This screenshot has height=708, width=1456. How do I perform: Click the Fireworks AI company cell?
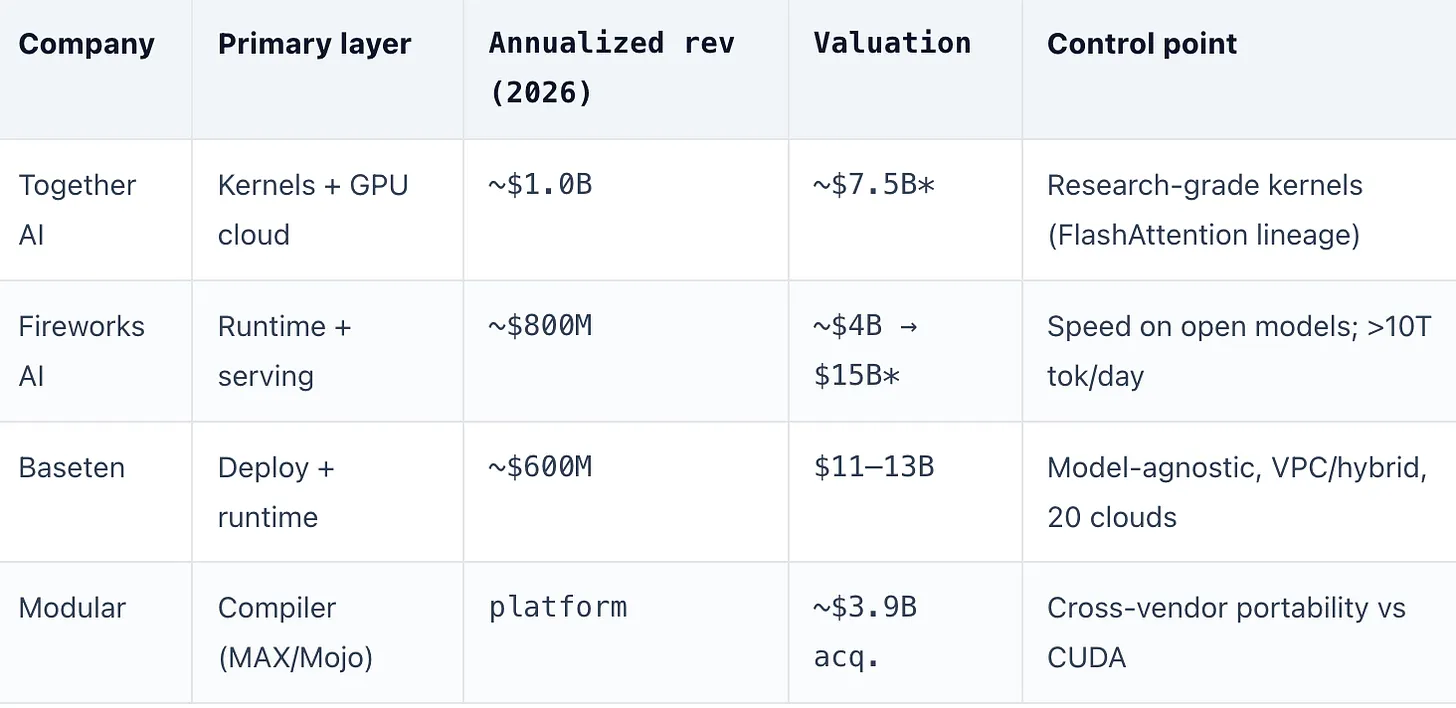[82, 351]
